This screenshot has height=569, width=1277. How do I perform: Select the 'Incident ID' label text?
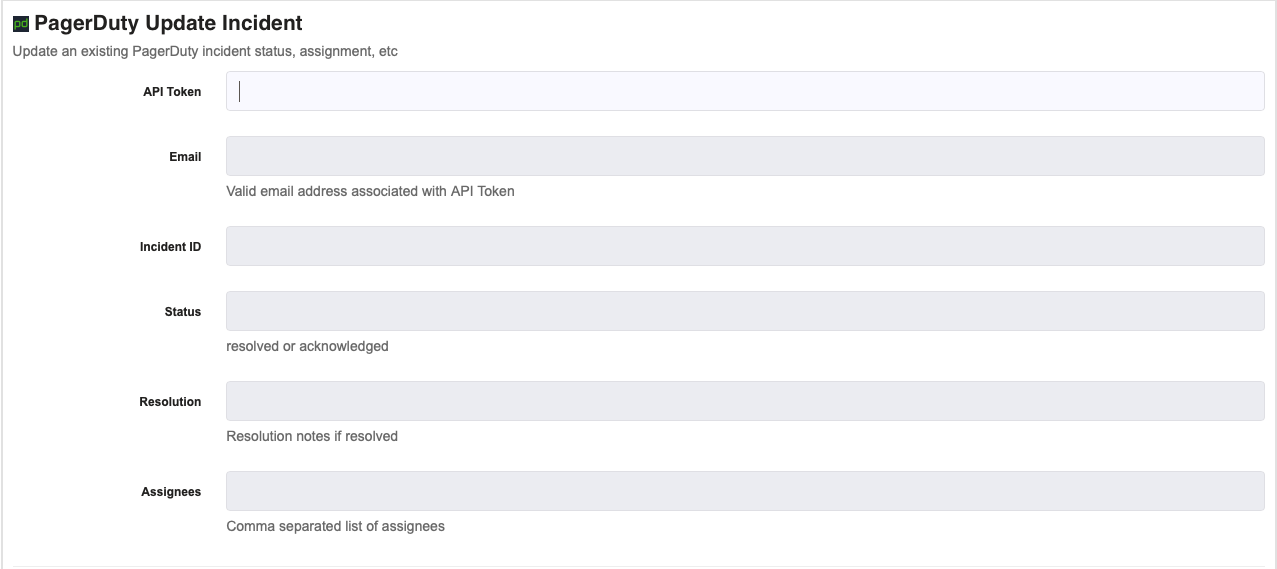coord(170,247)
